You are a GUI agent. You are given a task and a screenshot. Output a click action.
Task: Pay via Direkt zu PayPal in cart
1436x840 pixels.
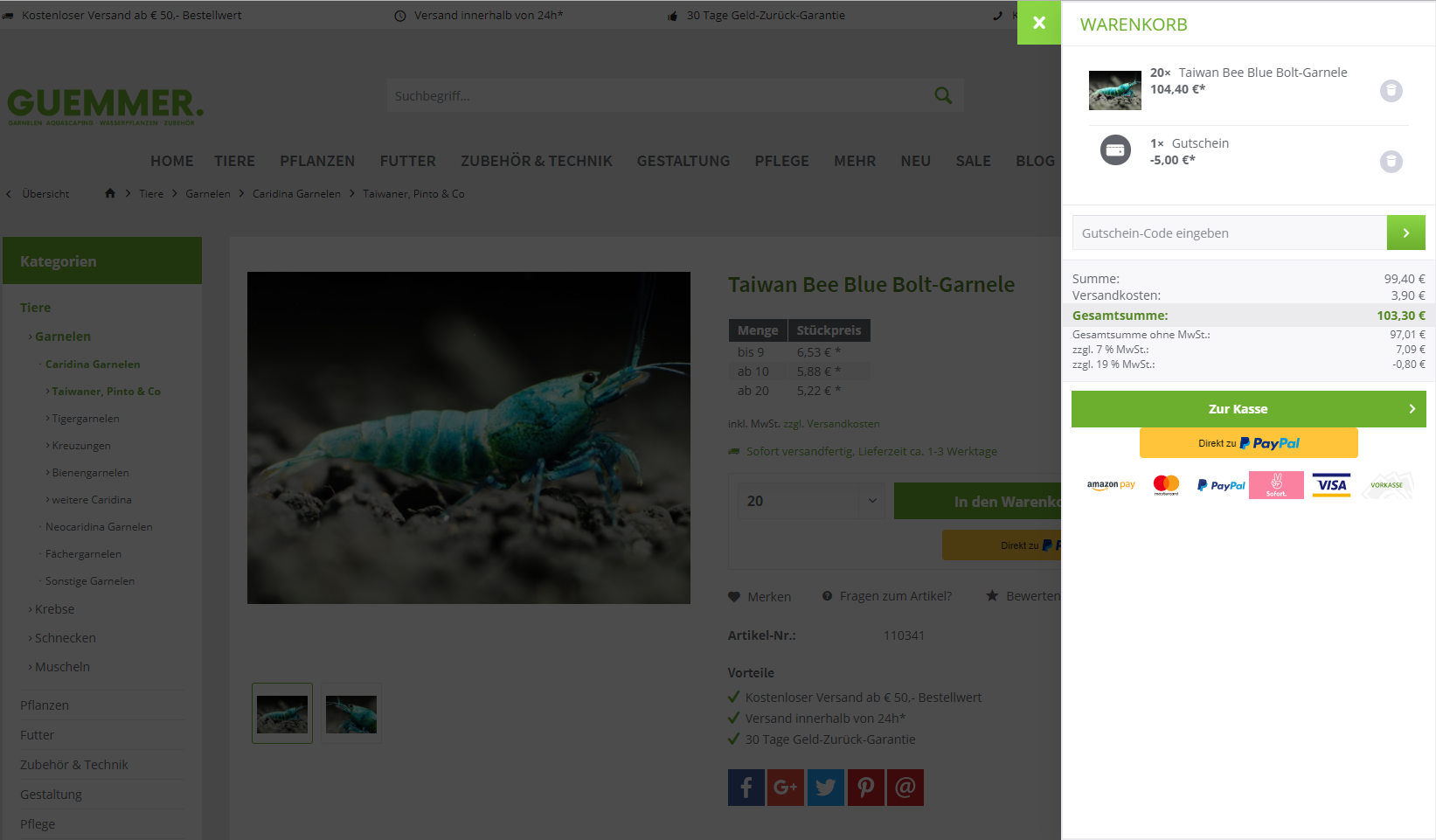click(x=1249, y=443)
